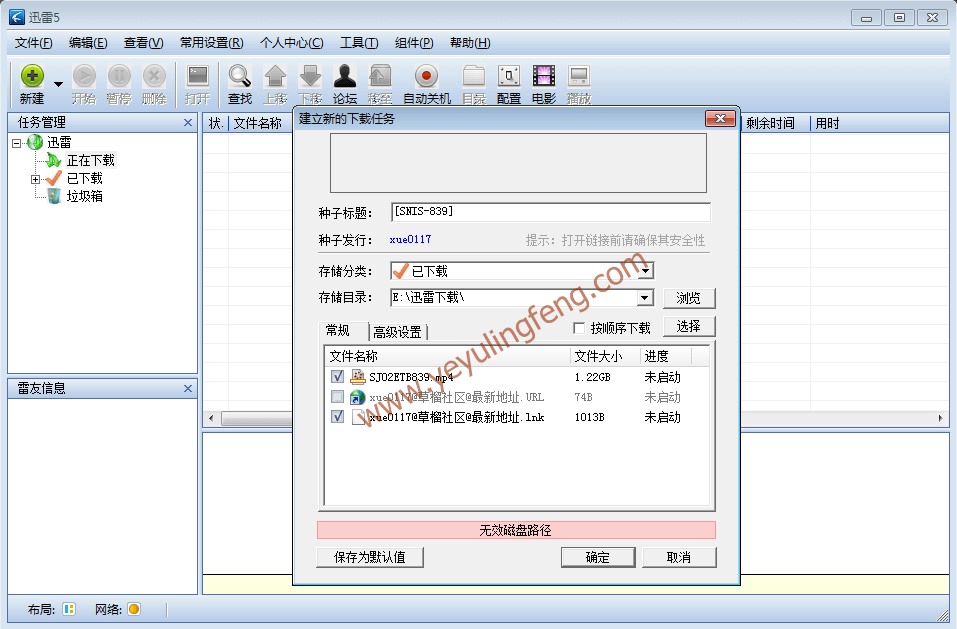957x629 pixels.
Task: Open the 文件(F) menu
Action: [x=34, y=43]
